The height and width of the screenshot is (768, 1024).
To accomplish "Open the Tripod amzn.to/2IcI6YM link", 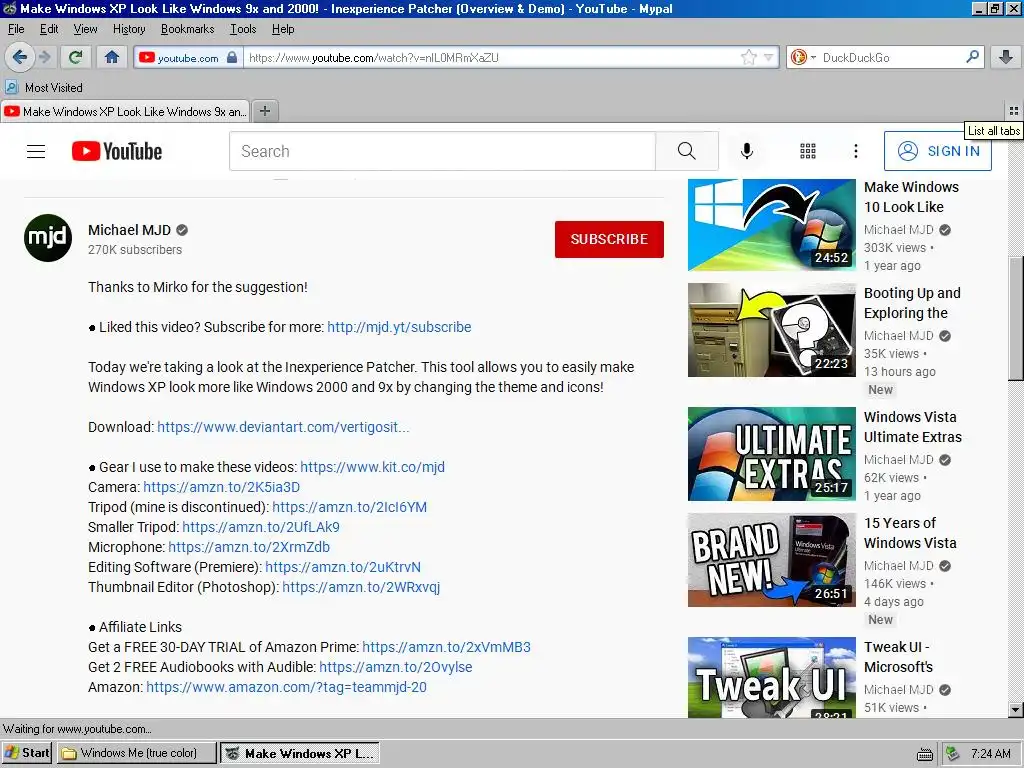I will [x=349, y=507].
